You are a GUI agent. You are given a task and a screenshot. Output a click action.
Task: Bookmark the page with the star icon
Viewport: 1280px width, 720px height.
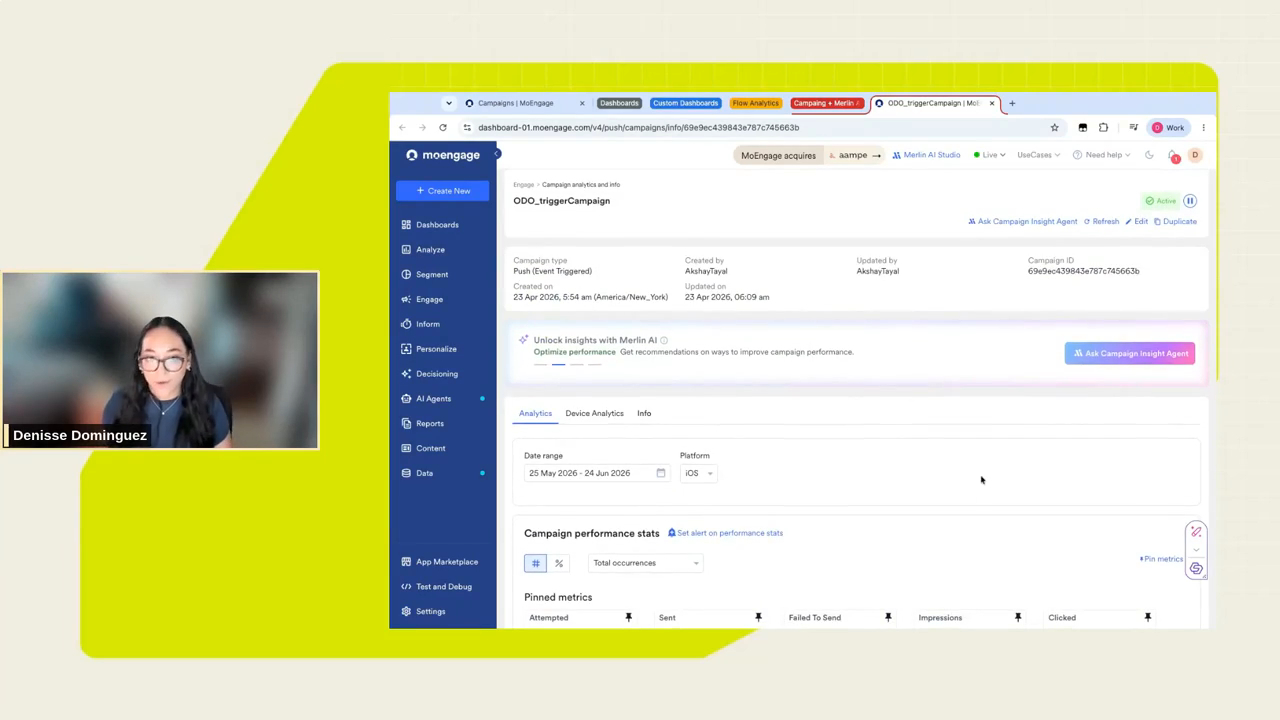1054,128
